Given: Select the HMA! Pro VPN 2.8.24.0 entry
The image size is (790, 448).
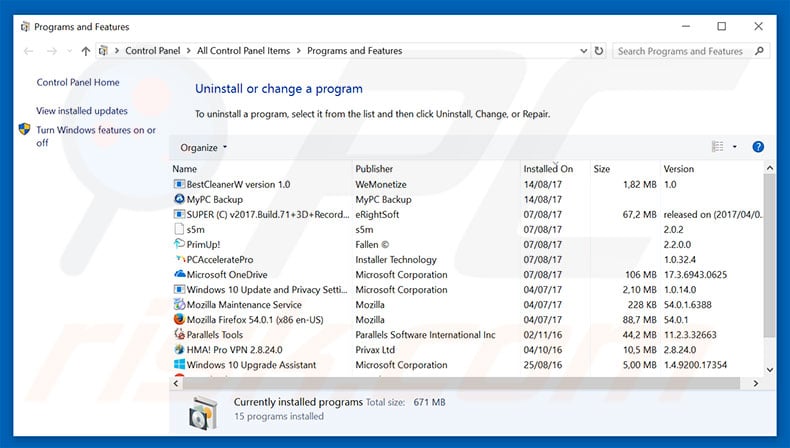Looking at the screenshot, I should (x=234, y=350).
